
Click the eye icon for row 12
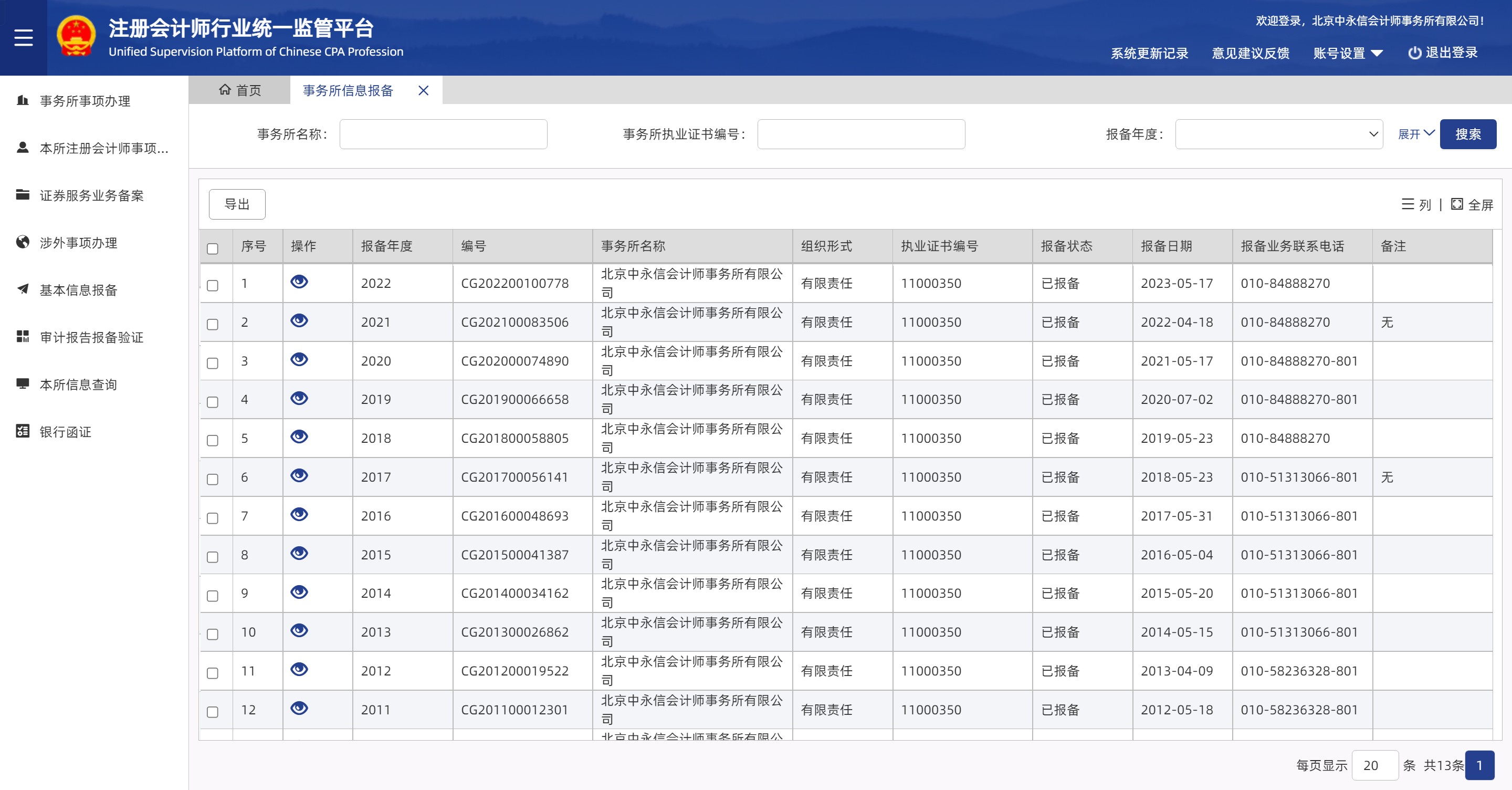[x=299, y=709]
